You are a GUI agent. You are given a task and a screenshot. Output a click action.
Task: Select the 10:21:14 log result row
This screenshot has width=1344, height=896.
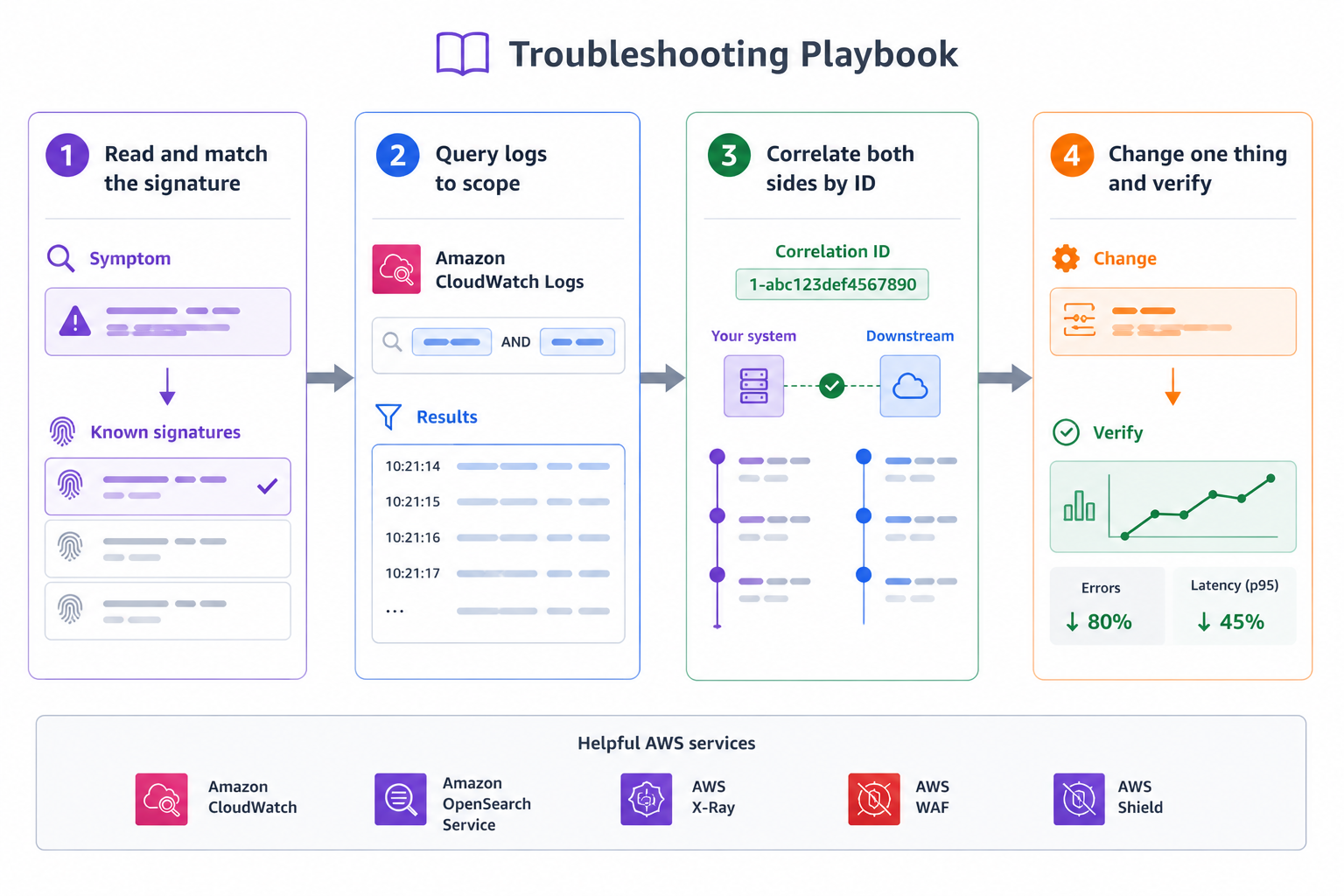498,466
